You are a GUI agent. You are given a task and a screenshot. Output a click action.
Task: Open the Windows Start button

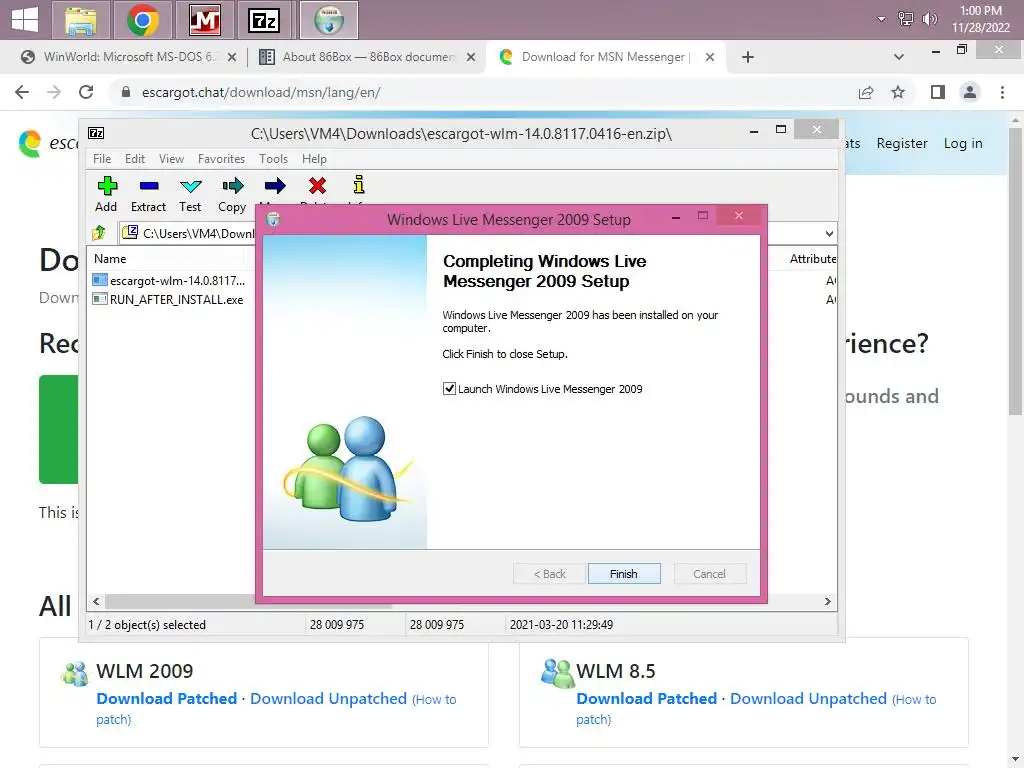(x=25, y=20)
